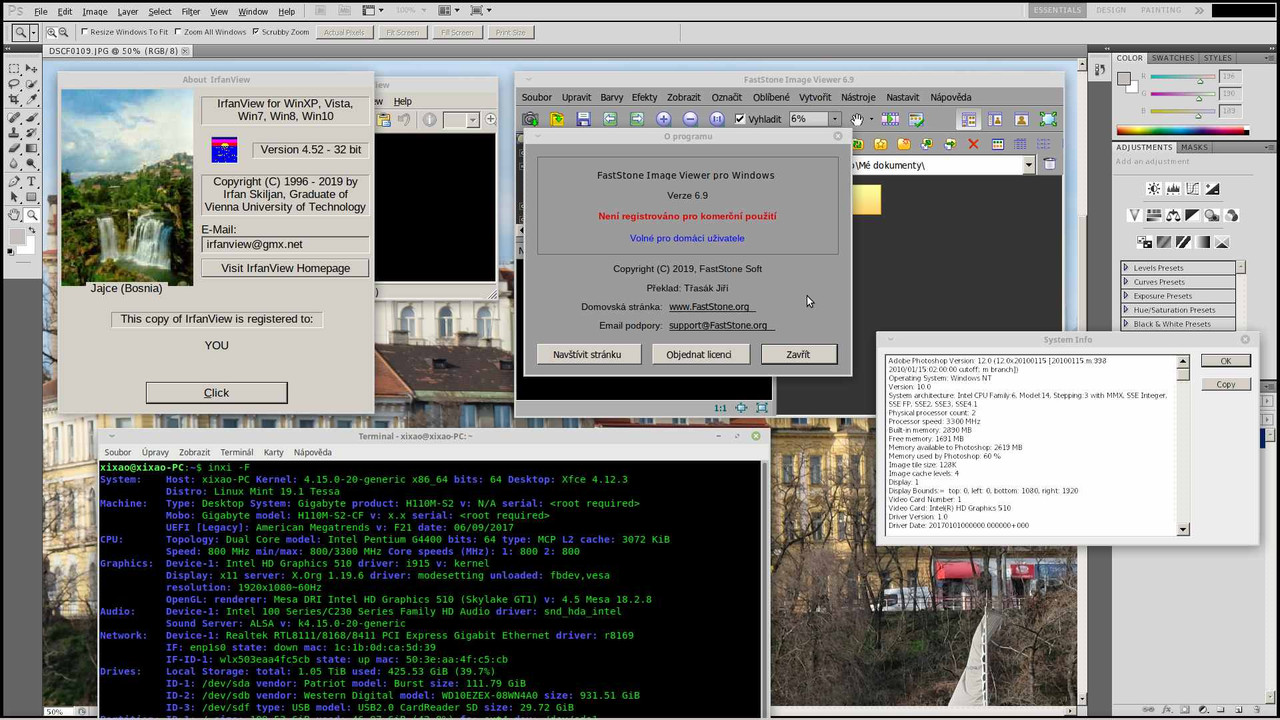Add a Levels adjustment from Adjustments panel

click(x=1174, y=189)
